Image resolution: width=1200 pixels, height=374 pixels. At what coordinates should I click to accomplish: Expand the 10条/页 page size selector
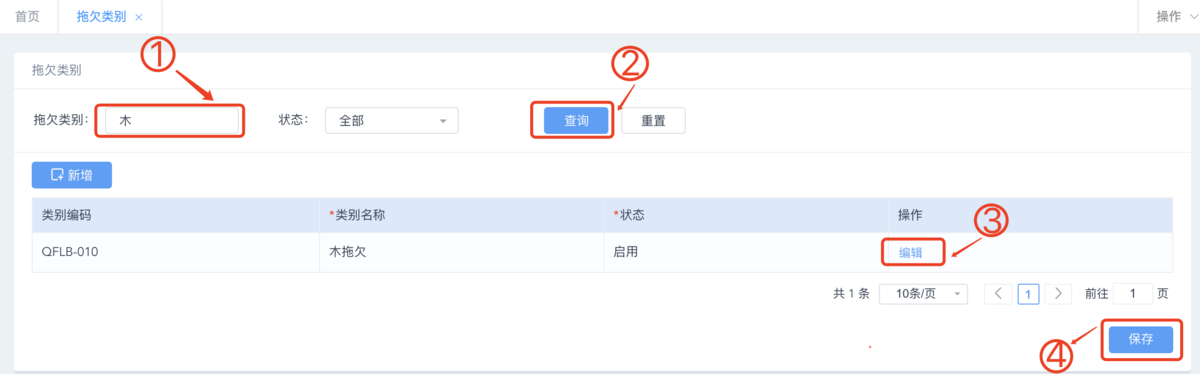(x=924, y=294)
